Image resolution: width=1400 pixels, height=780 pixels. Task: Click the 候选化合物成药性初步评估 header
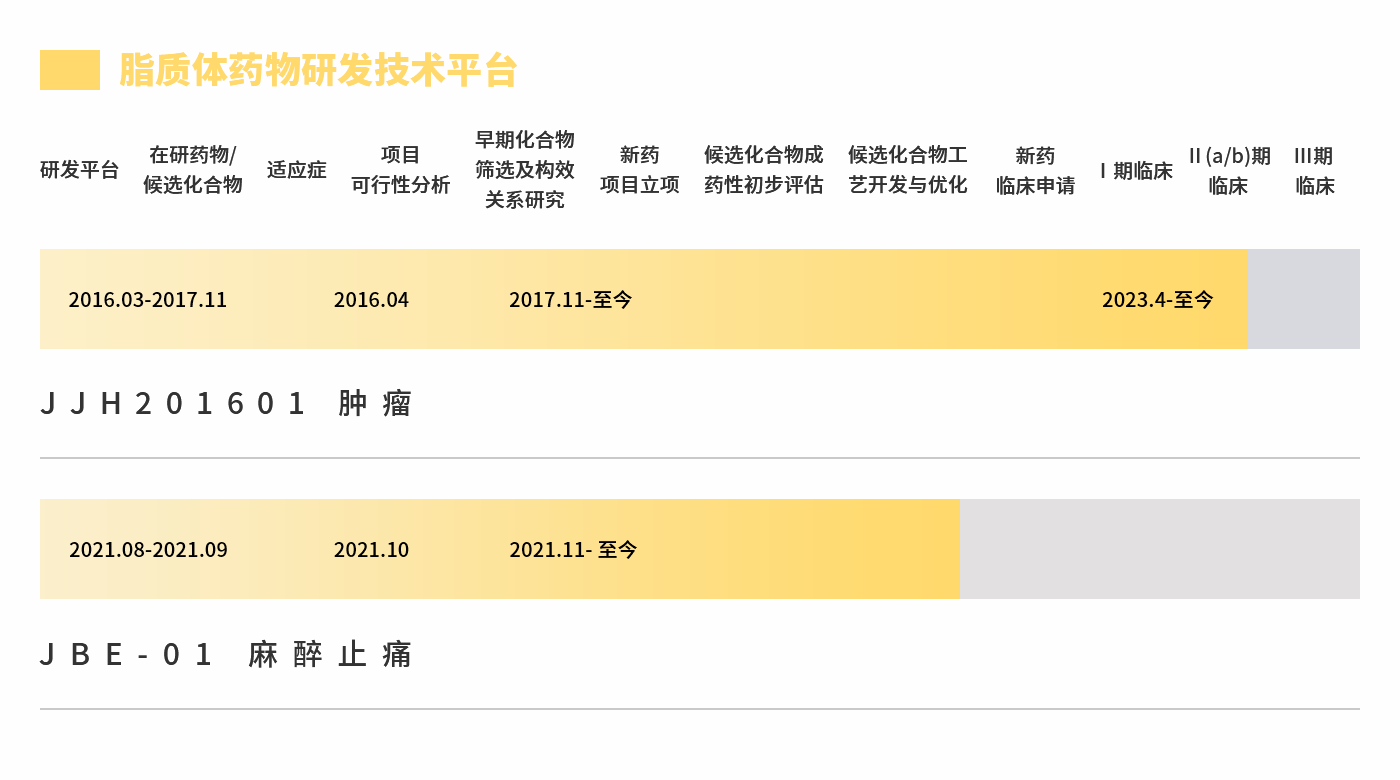(x=764, y=170)
